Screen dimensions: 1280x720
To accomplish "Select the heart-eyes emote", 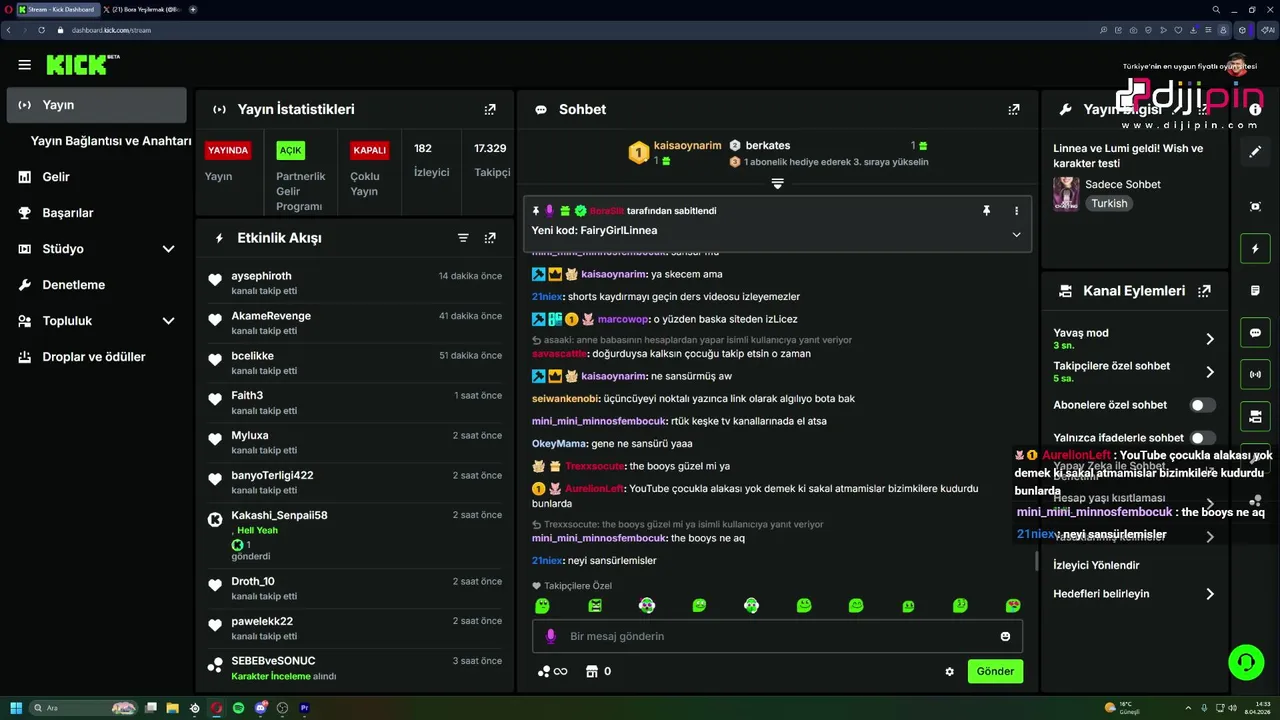I will coord(1013,605).
